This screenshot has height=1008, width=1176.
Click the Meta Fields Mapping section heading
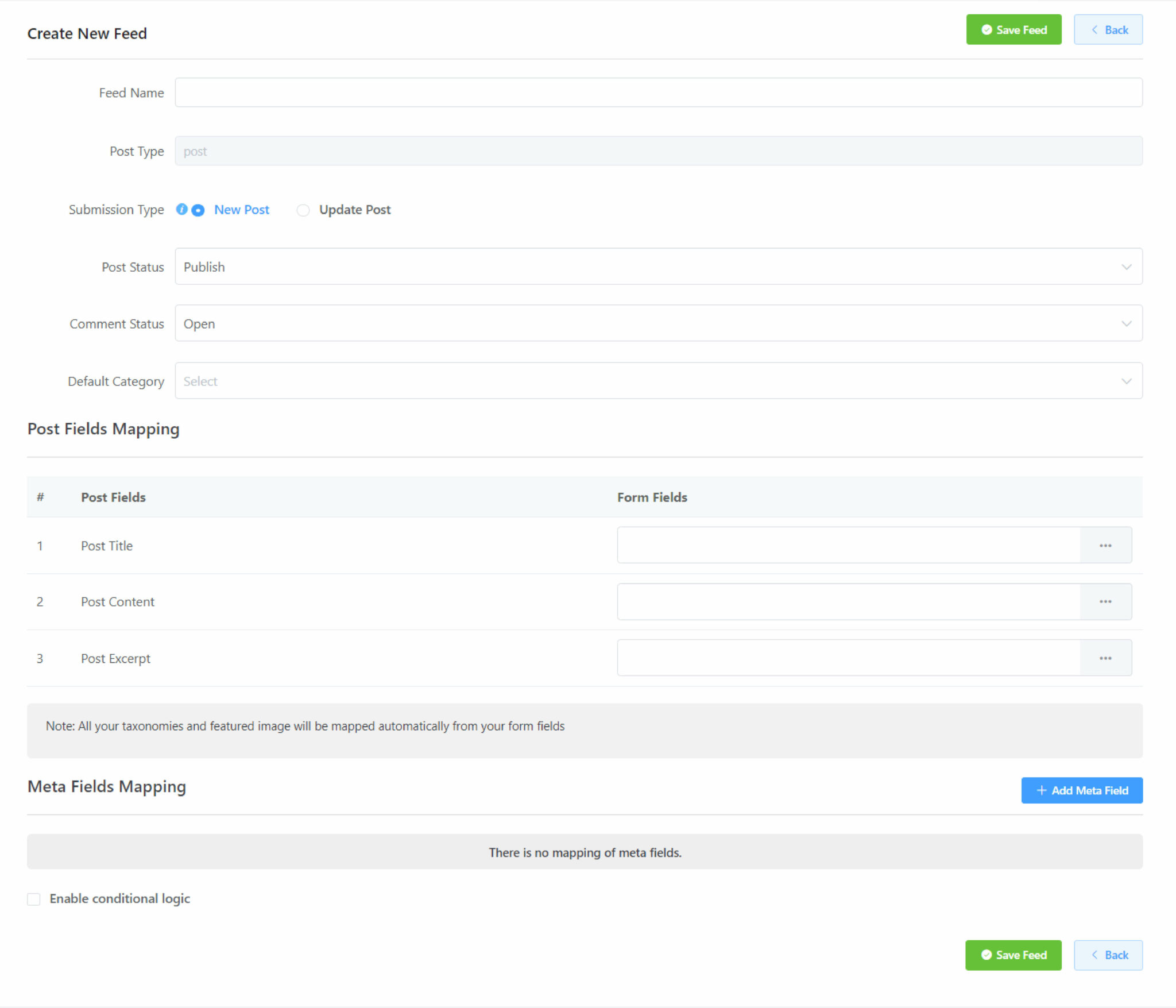coord(106,786)
